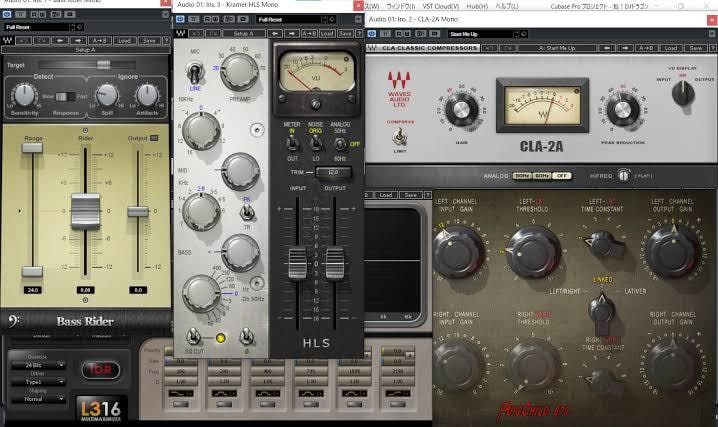Open the ウィンドウ window menu

click(401, 6)
